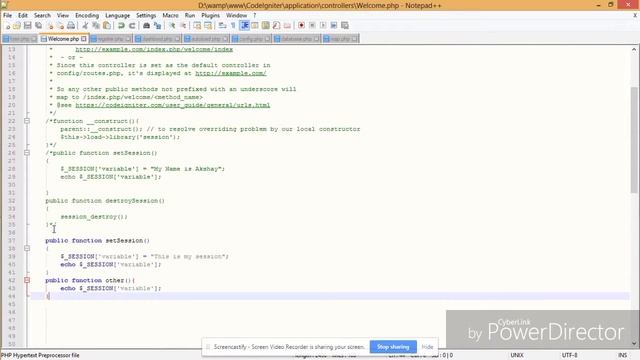640x360 pixels.
Task: Select the Welcome.php tab
Action: point(63,39)
